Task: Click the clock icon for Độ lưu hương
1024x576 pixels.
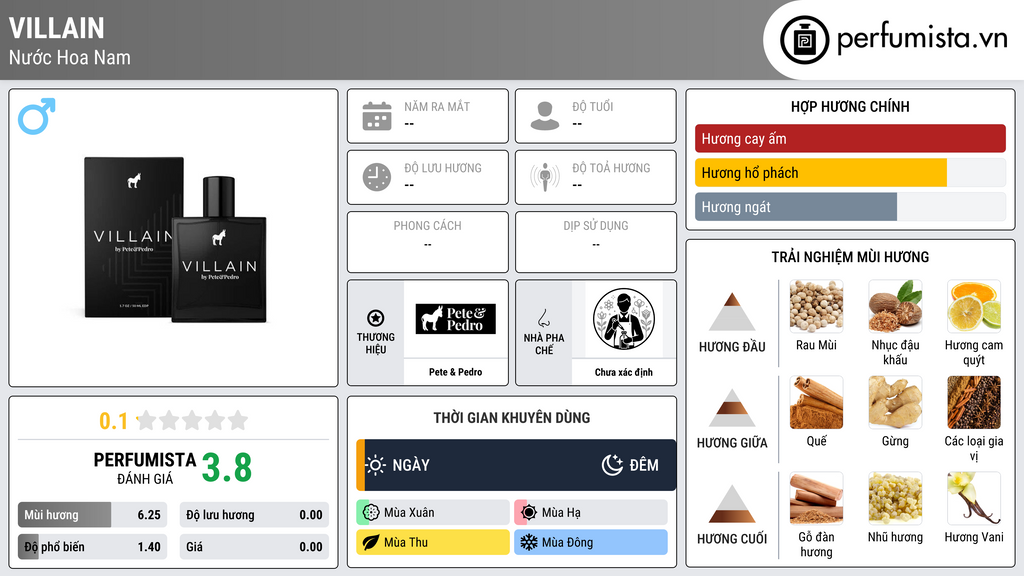Action: pyautogui.click(x=377, y=177)
